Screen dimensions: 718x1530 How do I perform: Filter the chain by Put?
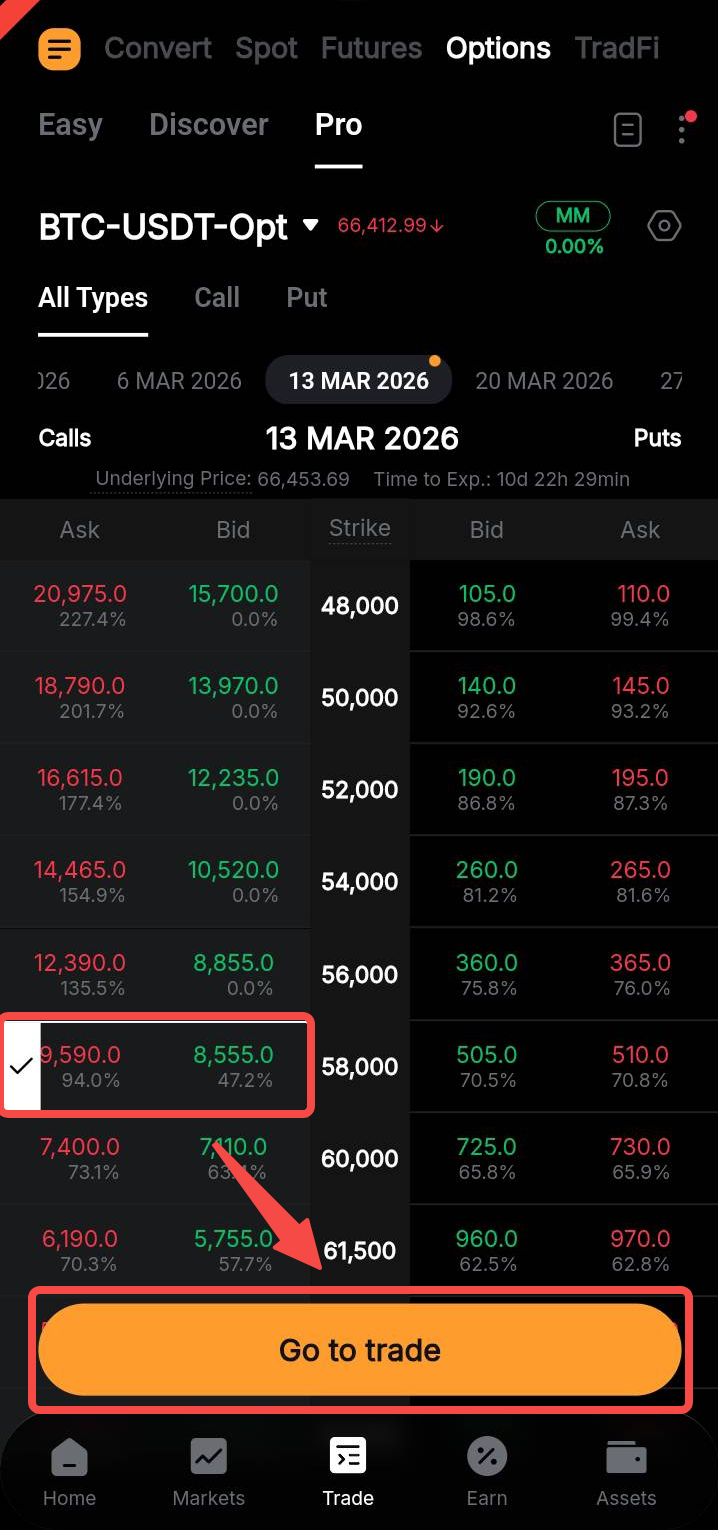(x=306, y=298)
